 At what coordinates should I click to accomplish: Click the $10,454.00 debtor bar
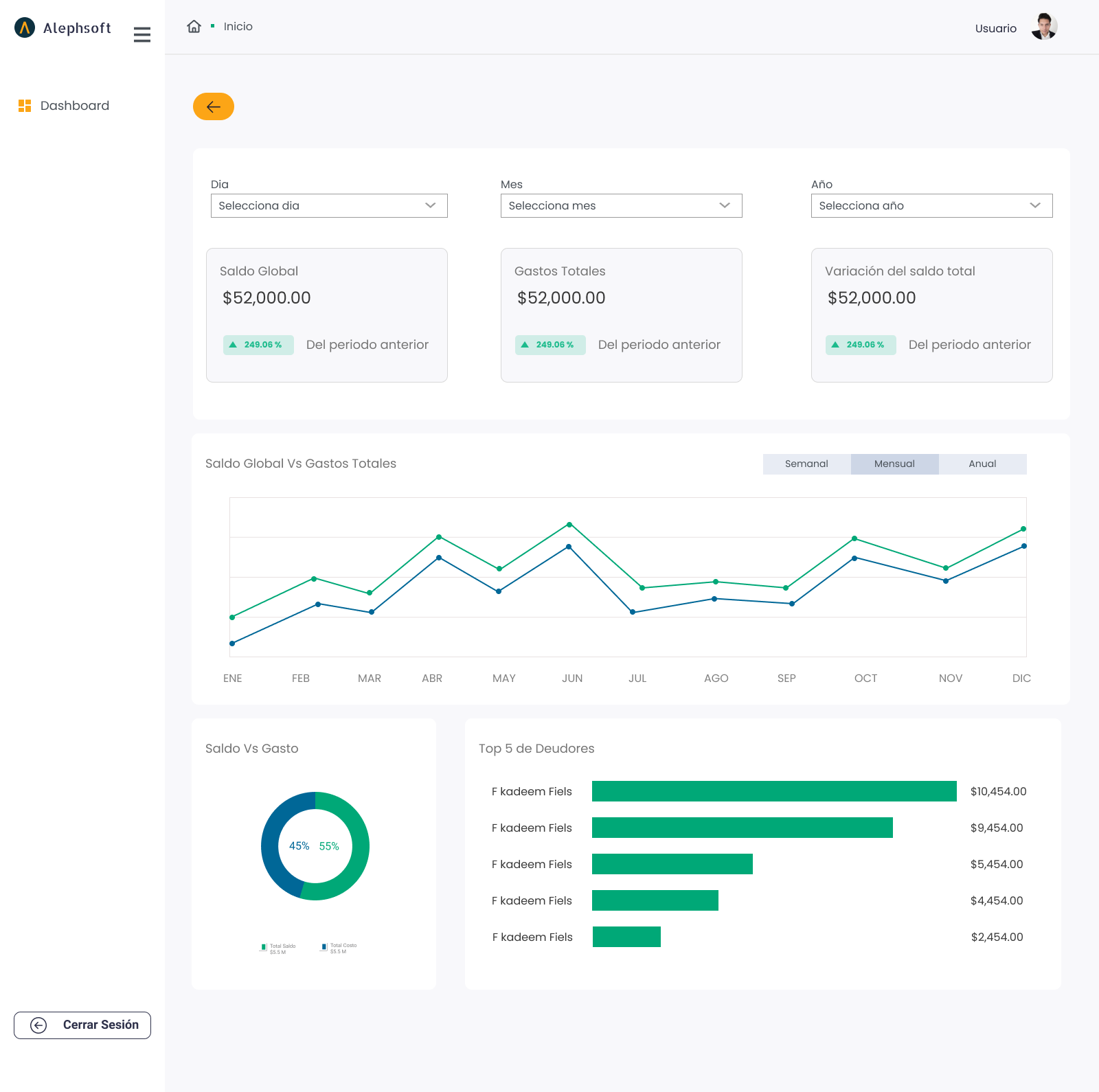(x=774, y=791)
